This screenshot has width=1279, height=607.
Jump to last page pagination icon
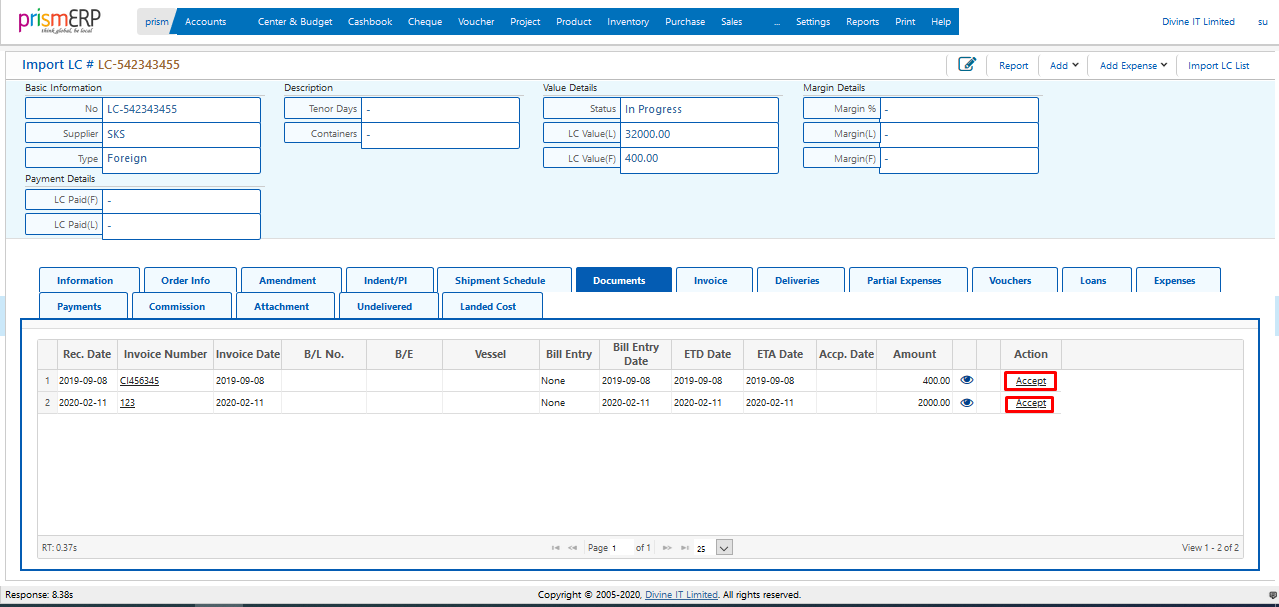[685, 547]
